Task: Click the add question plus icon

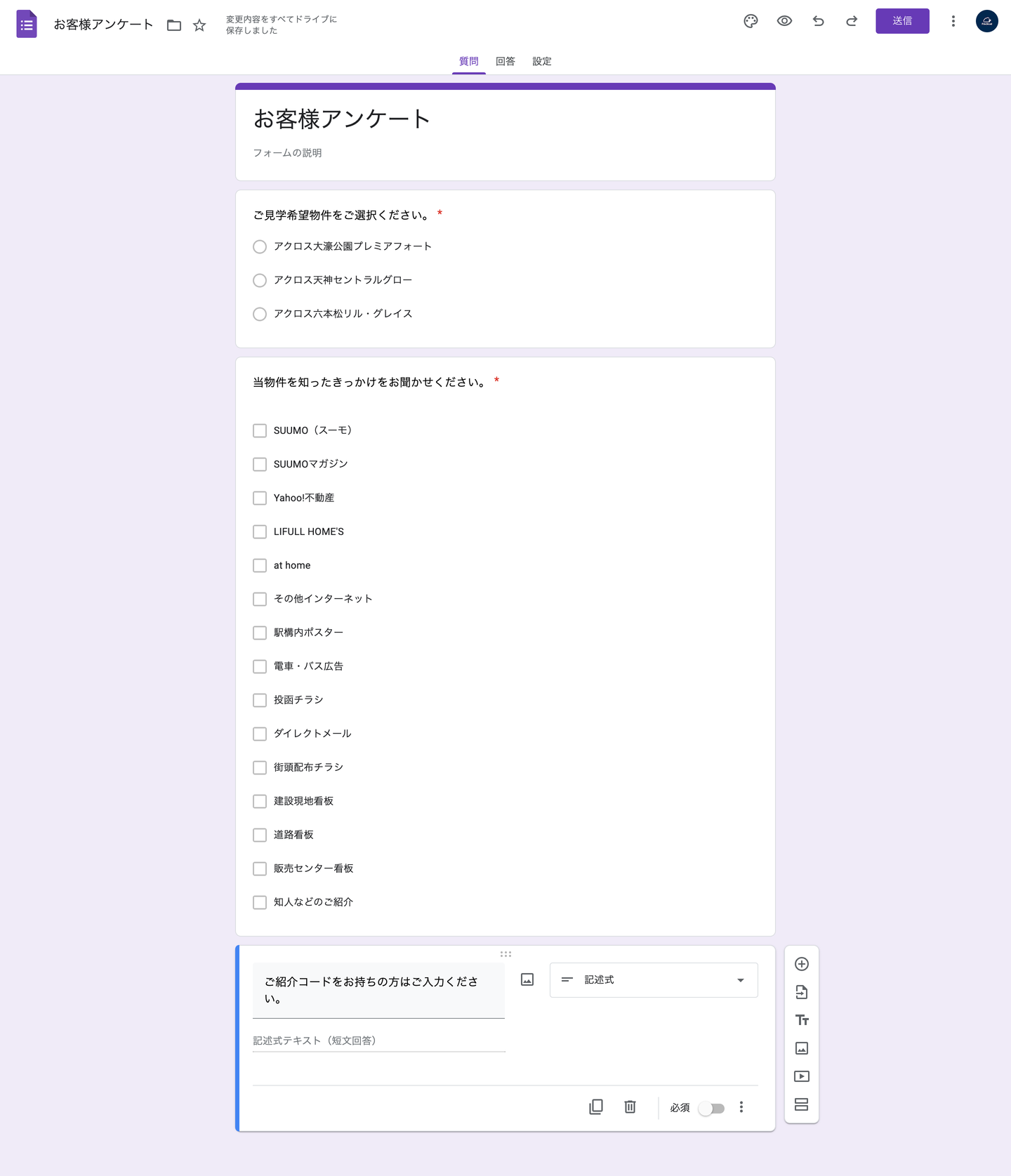Action: tap(801, 964)
